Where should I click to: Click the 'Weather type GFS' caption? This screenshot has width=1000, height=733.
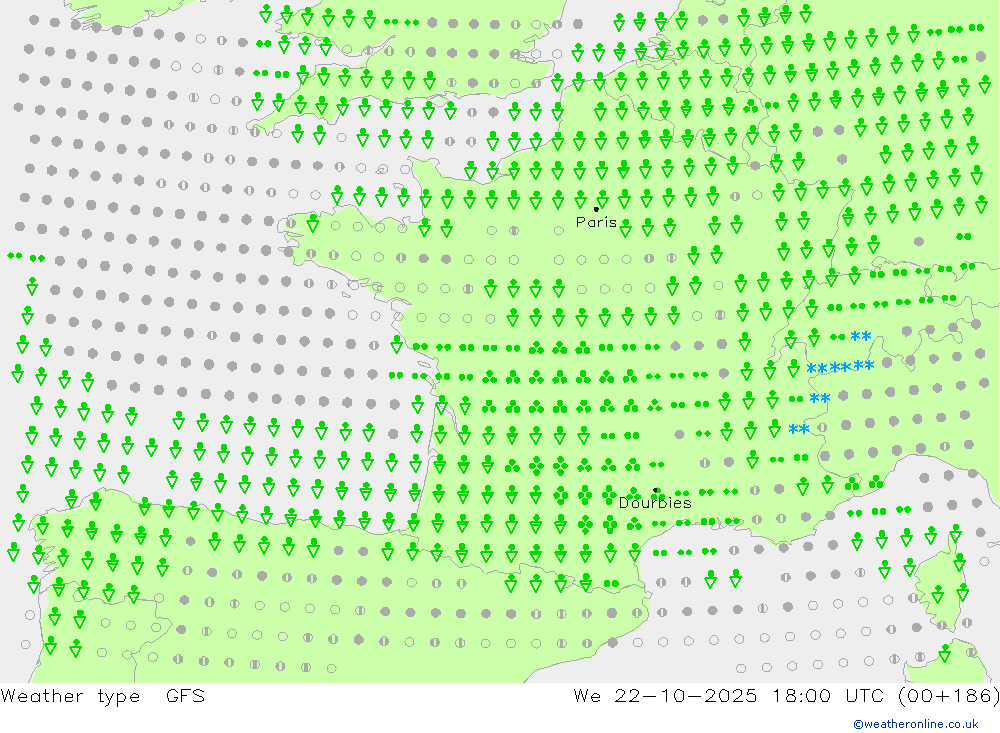pyautogui.click(x=103, y=695)
